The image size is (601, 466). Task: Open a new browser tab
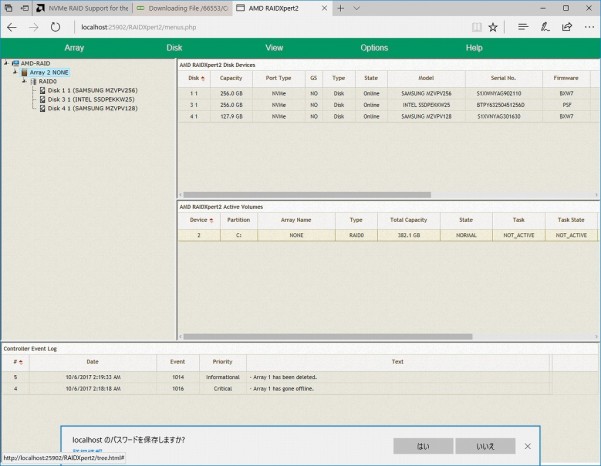coord(340,8)
